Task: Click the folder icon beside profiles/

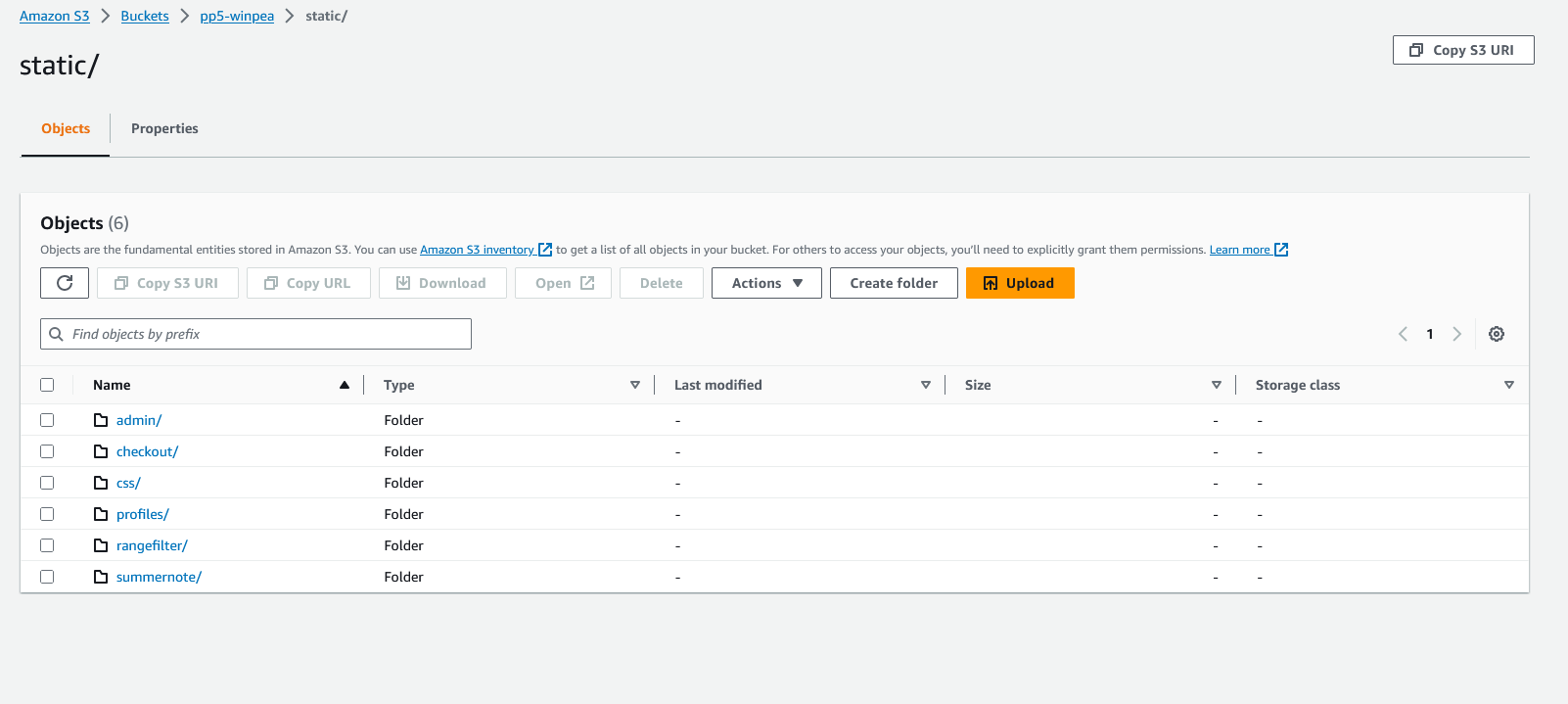Action: point(101,514)
